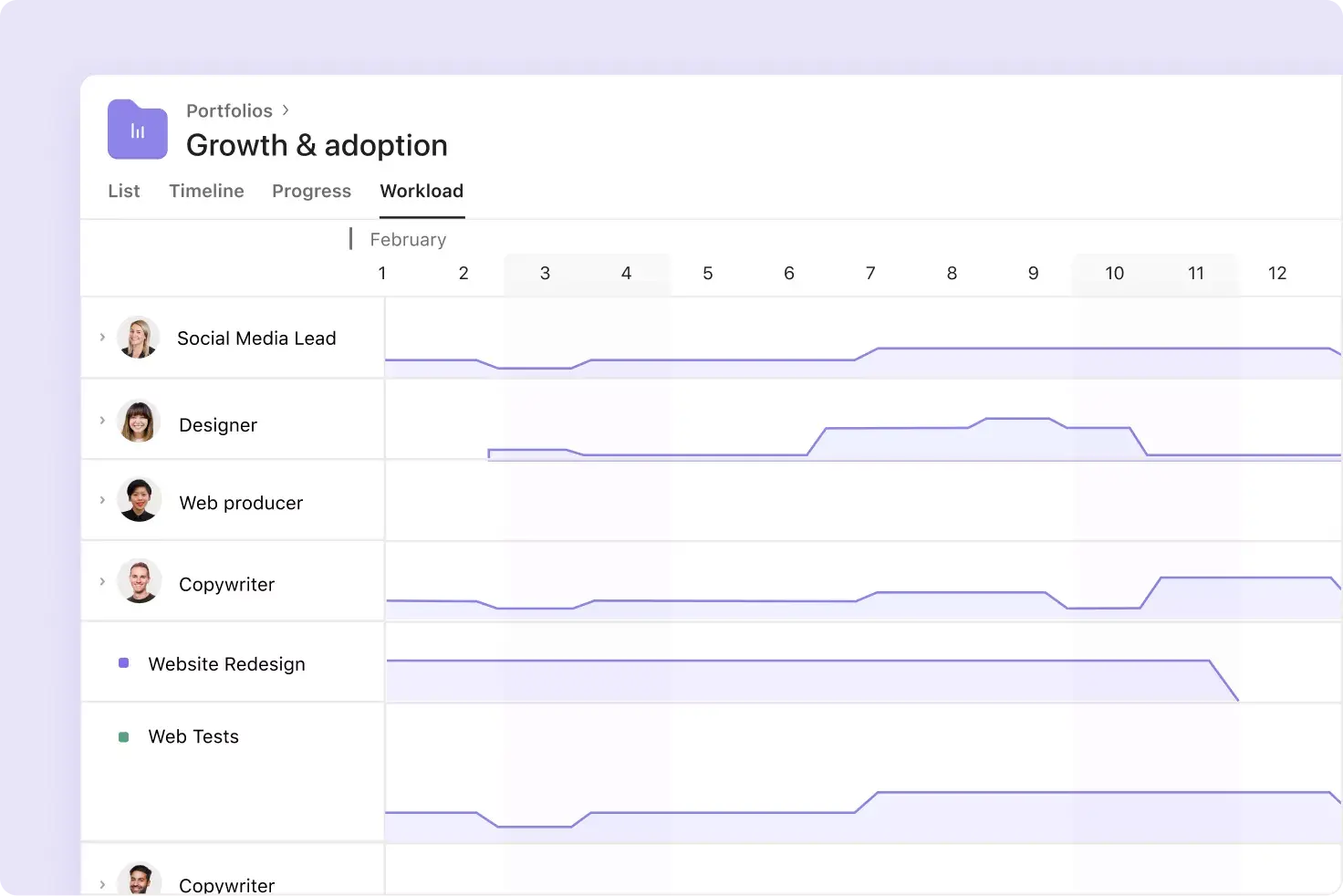Expand the Designer workload row
Image resolution: width=1343 pixels, height=896 pixels.
102,421
